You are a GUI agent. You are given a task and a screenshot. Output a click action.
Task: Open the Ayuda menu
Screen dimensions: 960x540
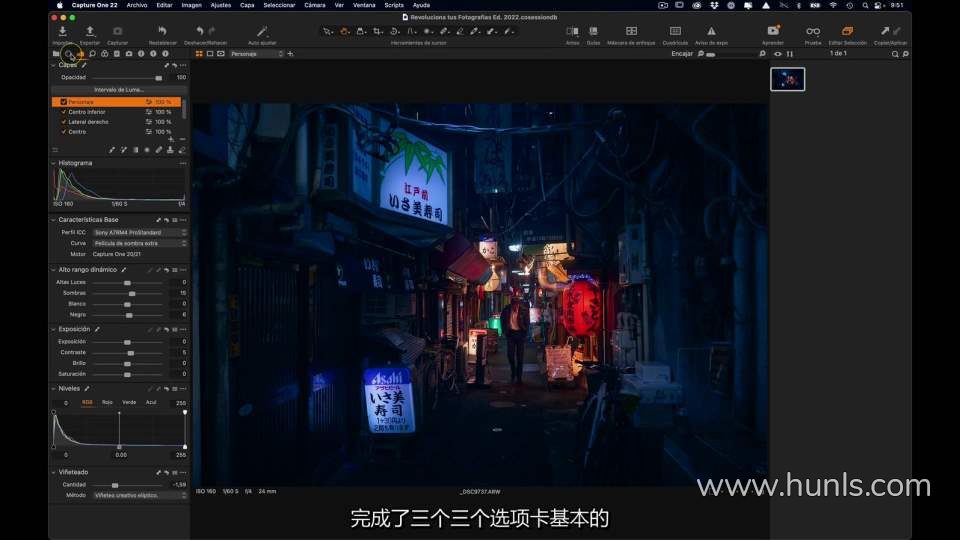(421, 5)
